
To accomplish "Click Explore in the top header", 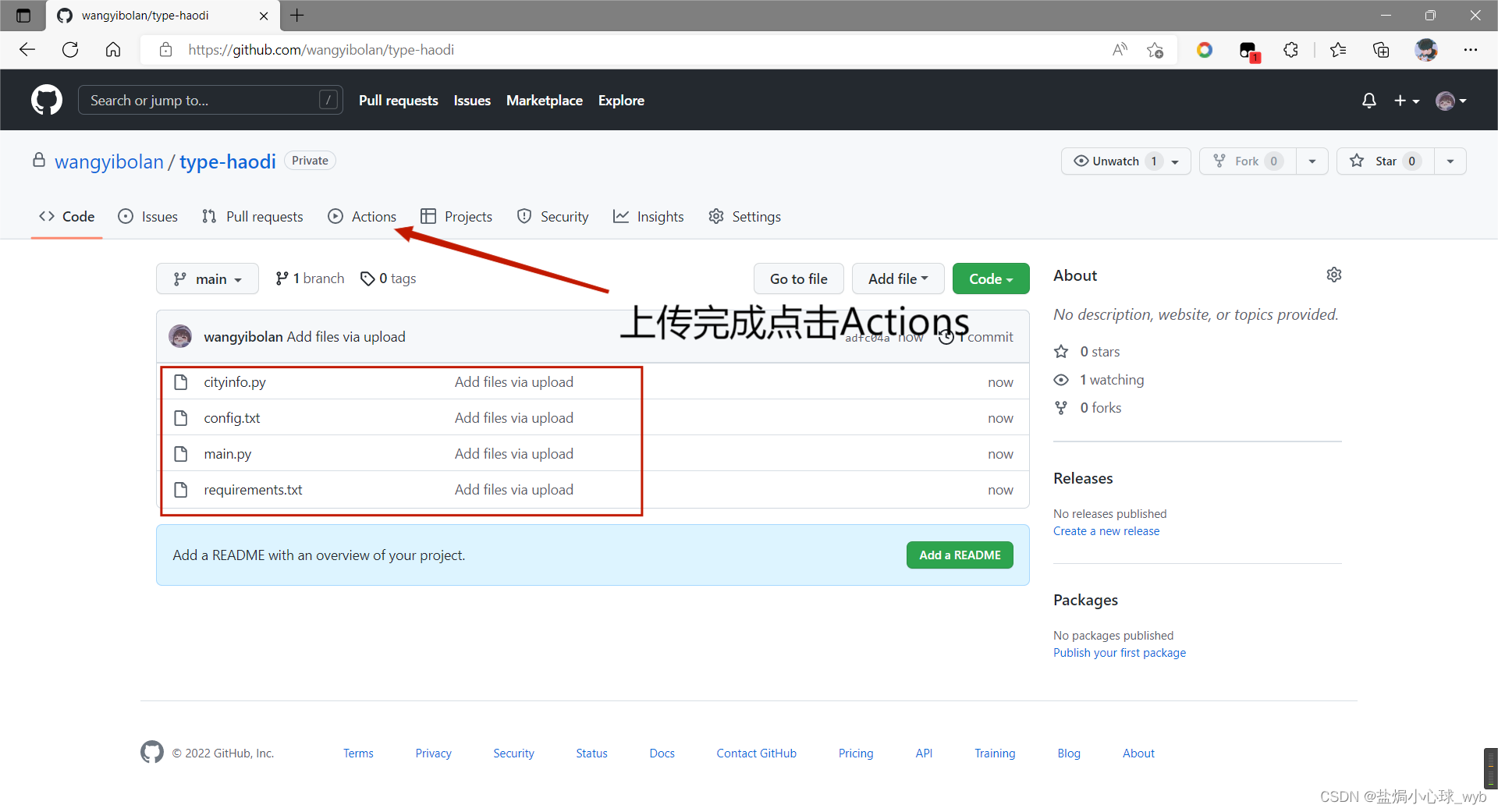I will (x=621, y=101).
